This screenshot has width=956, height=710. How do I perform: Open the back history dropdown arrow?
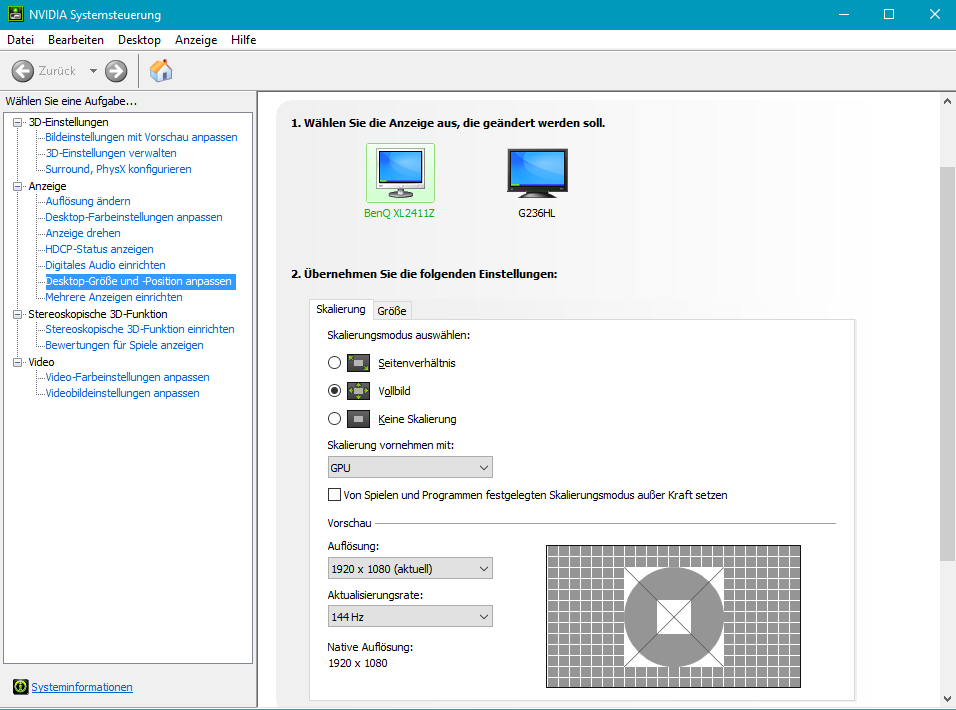93,71
